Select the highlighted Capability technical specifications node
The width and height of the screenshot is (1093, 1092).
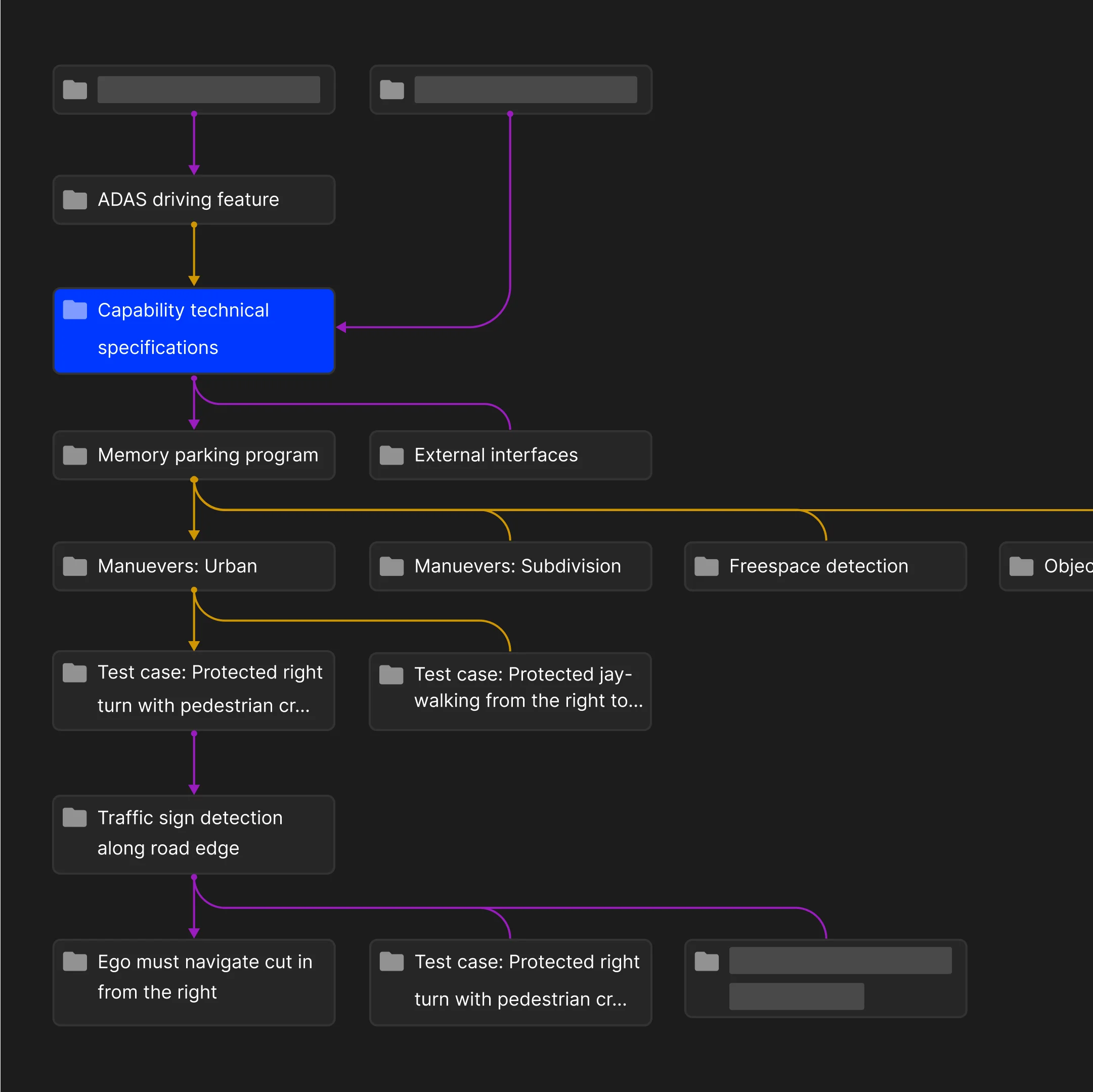194,330
